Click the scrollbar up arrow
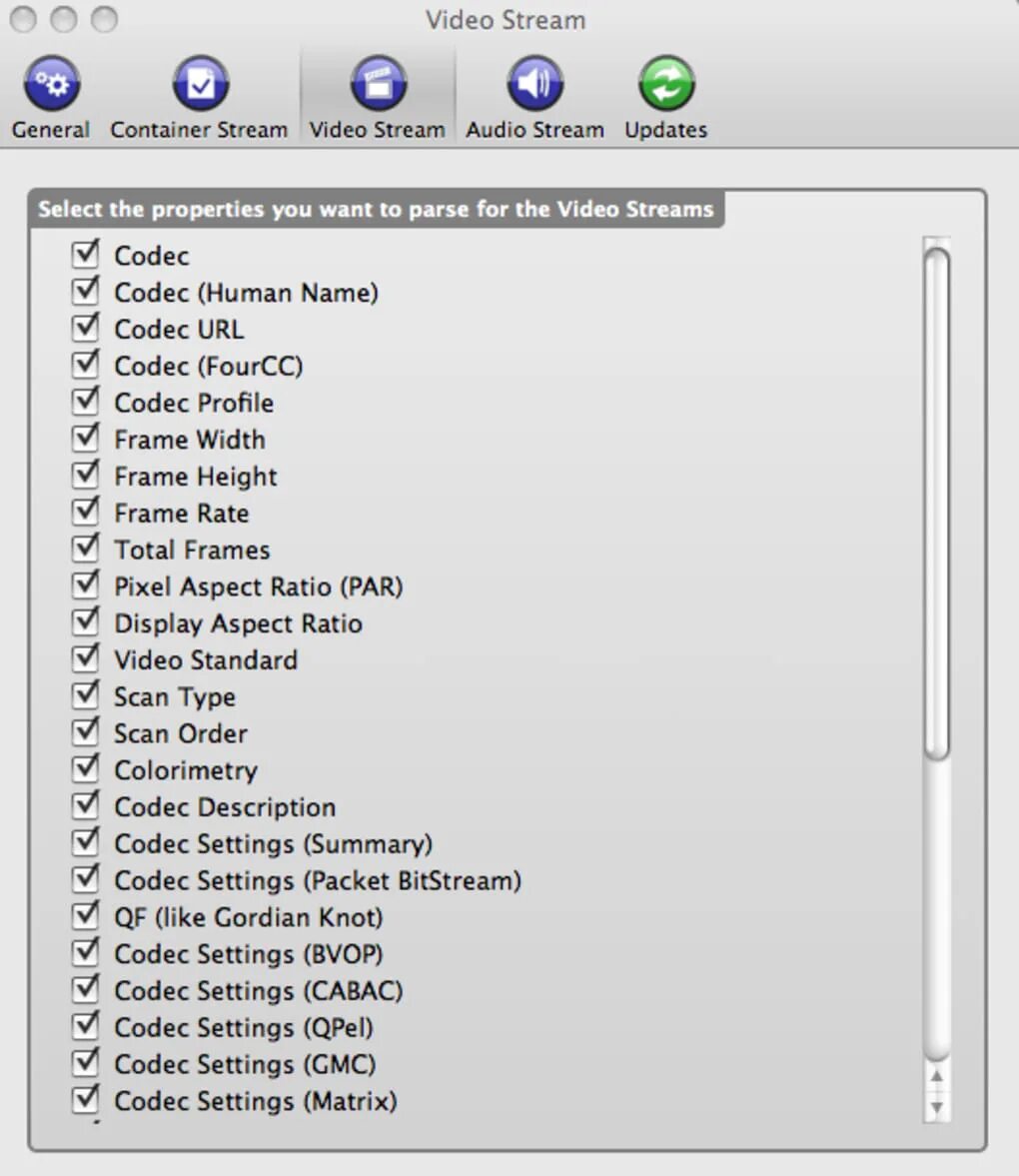This screenshot has height=1176, width=1019. (x=936, y=1076)
